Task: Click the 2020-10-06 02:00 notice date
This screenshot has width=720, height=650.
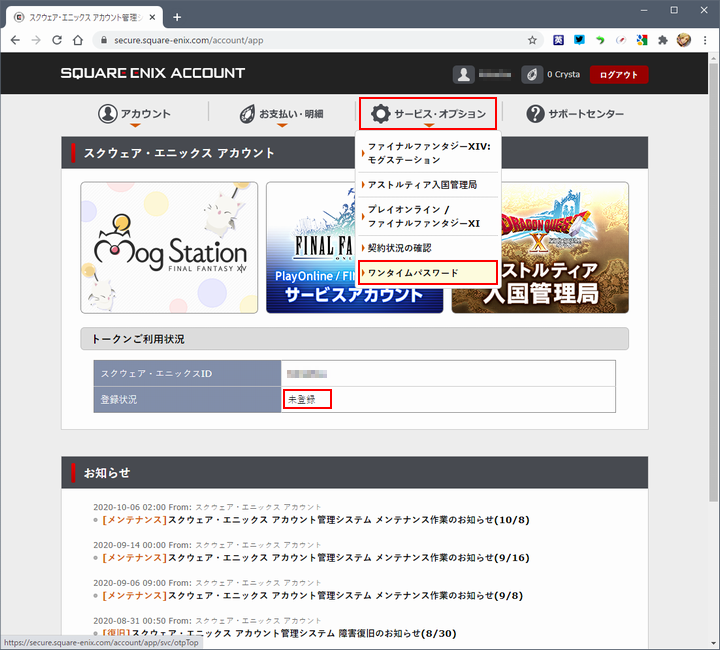Action: tap(129, 507)
